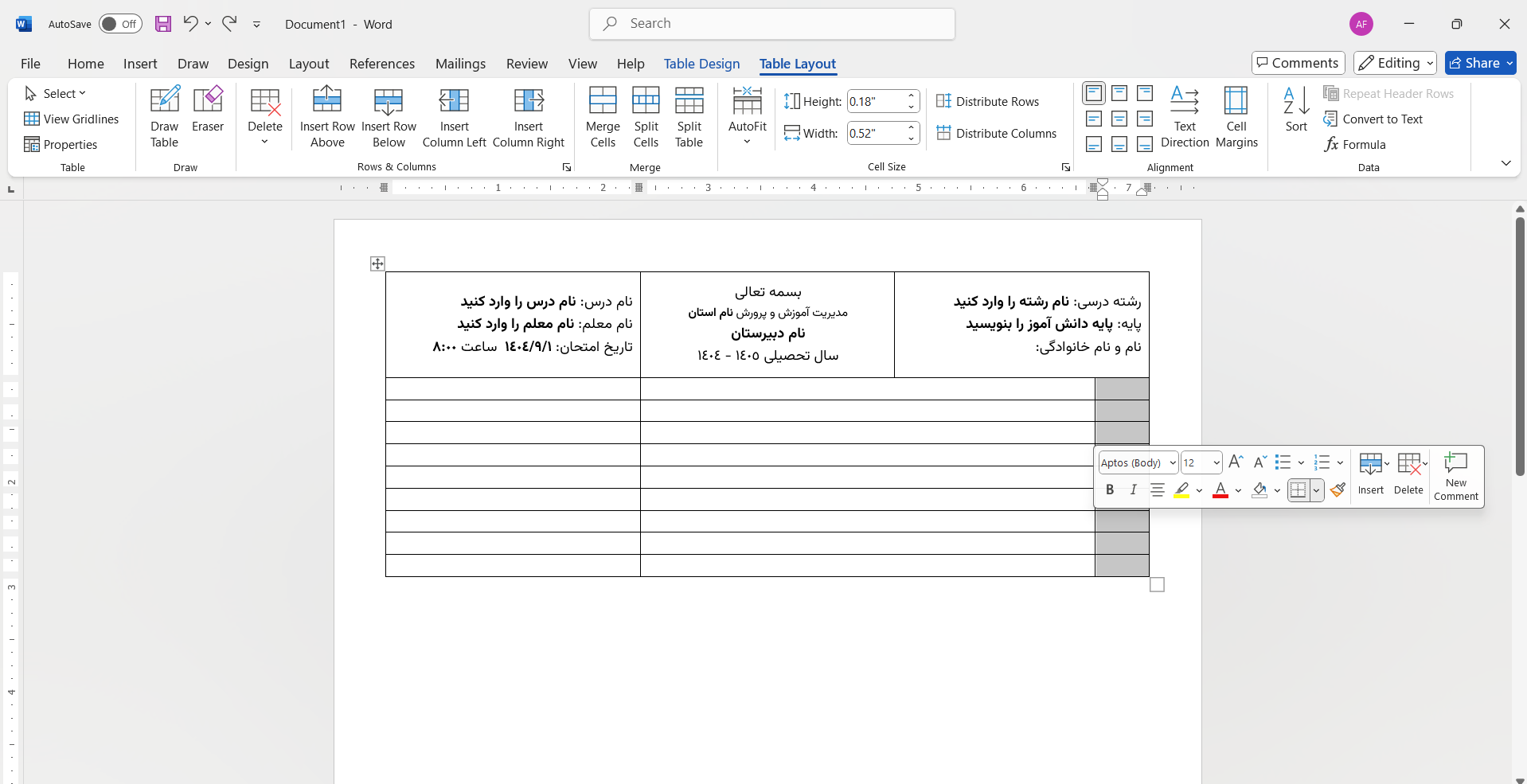Image resolution: width=1527 pixels, height=784 pixels.
Task: Click the yellow text highlight color button
Action: click(1181, 490)
